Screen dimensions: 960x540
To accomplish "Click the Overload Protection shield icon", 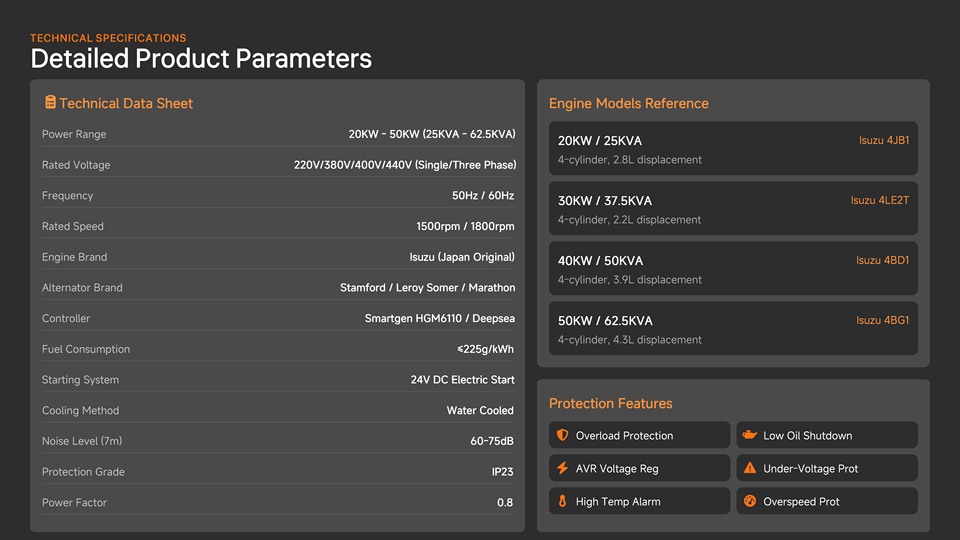I will click(x=562, y=435).
